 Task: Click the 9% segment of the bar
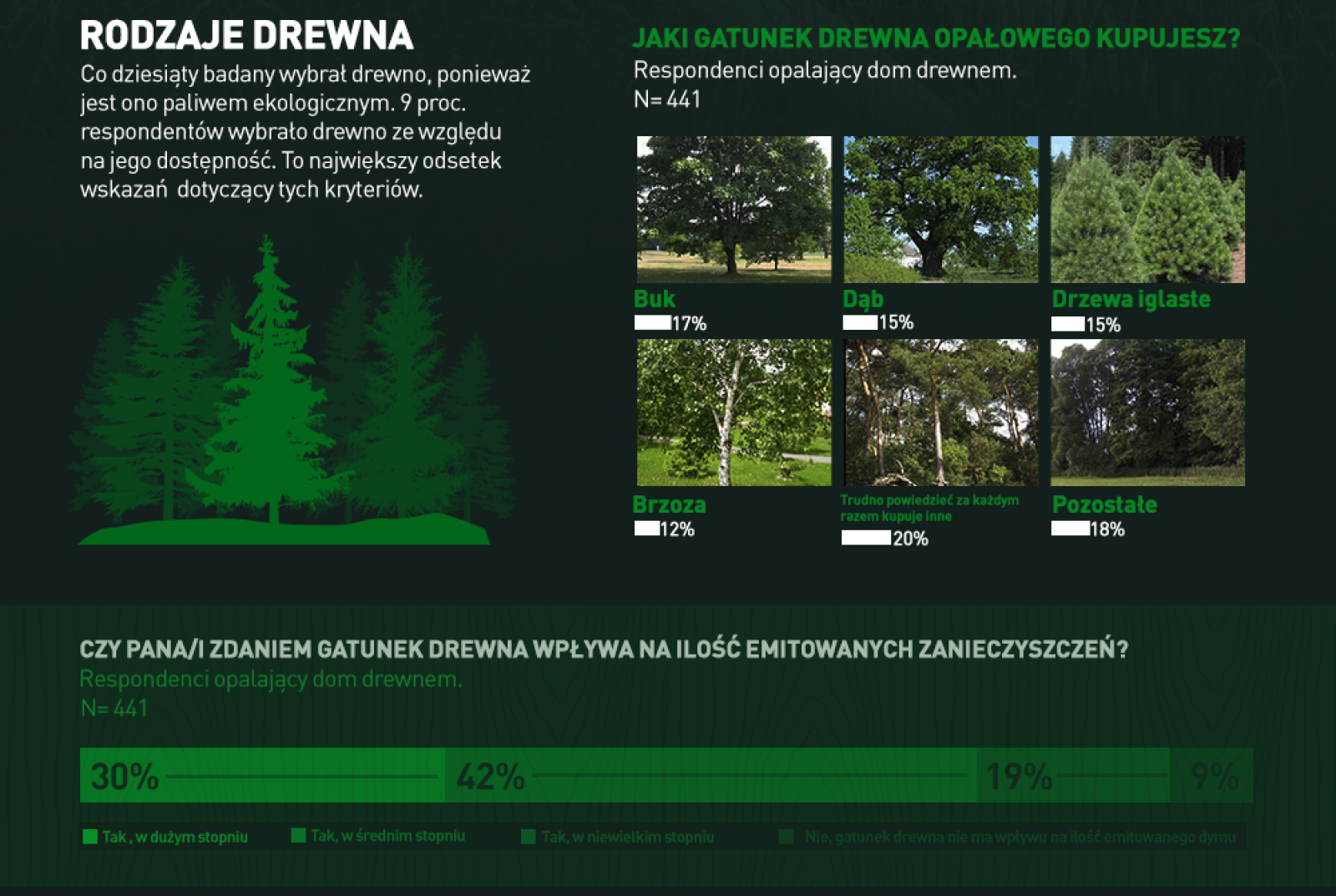pyautogui.click(x=1212, y=776)
